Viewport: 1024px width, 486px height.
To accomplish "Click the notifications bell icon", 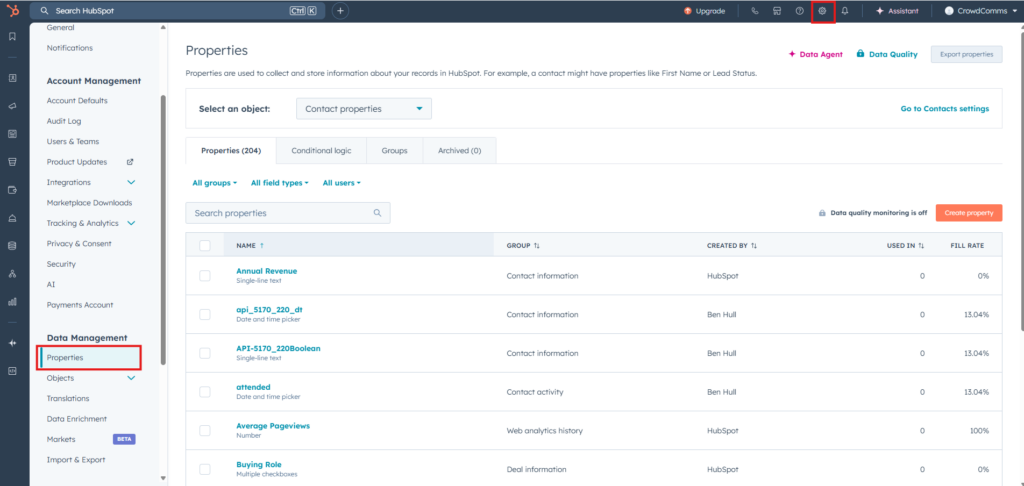I will coord(845,11).
